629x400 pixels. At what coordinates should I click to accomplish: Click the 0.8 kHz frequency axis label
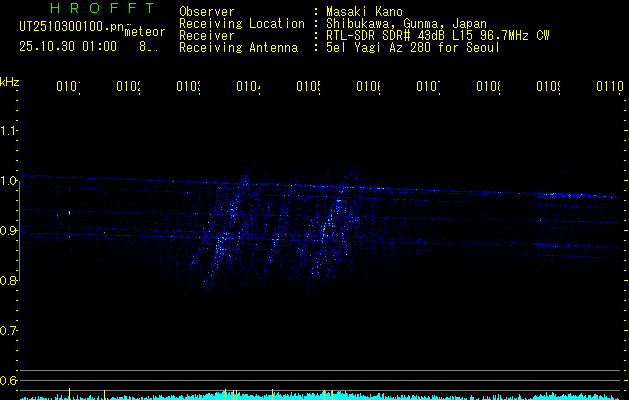[9, 281]
